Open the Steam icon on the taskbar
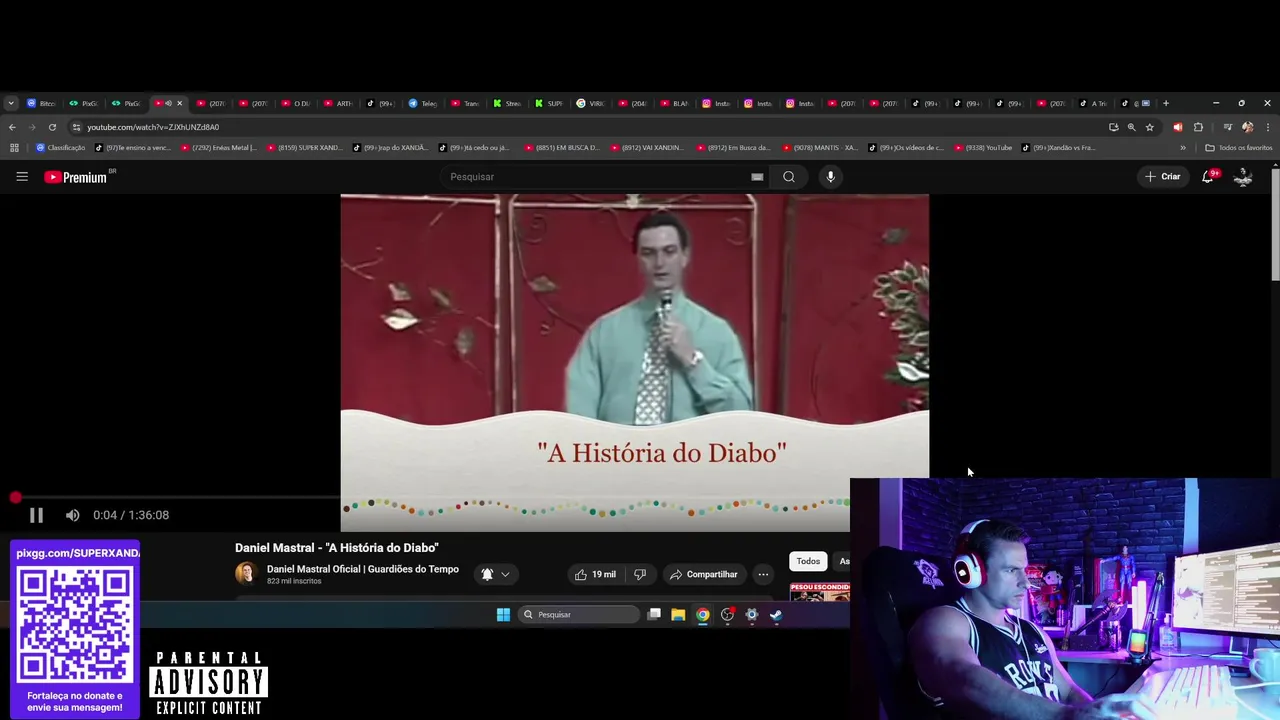 tap(776, 615)
